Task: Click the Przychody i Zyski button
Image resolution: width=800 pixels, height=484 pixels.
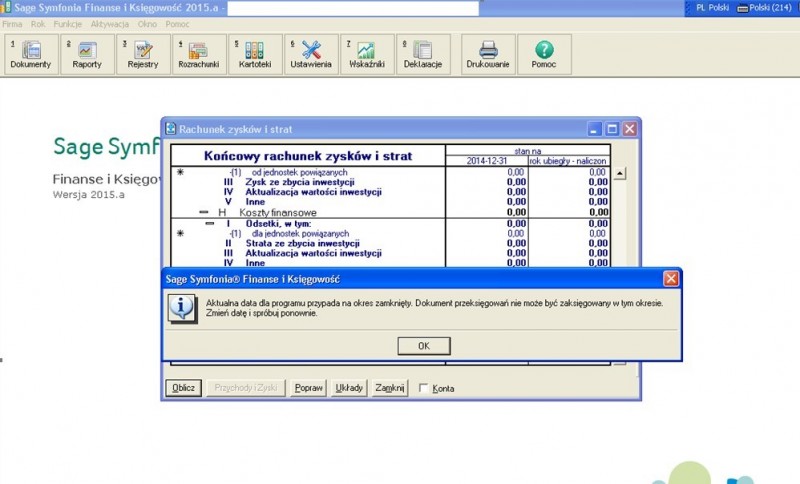Action: click(245, 388)
